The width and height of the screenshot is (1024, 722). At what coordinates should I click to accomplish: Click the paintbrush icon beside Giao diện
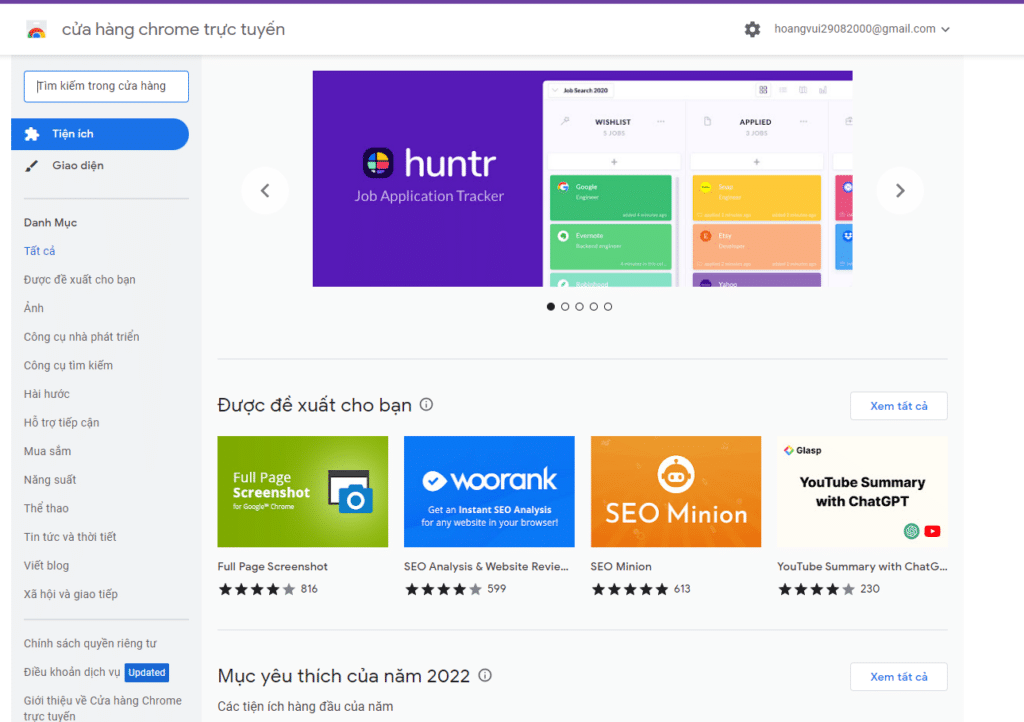pos(31,166)
